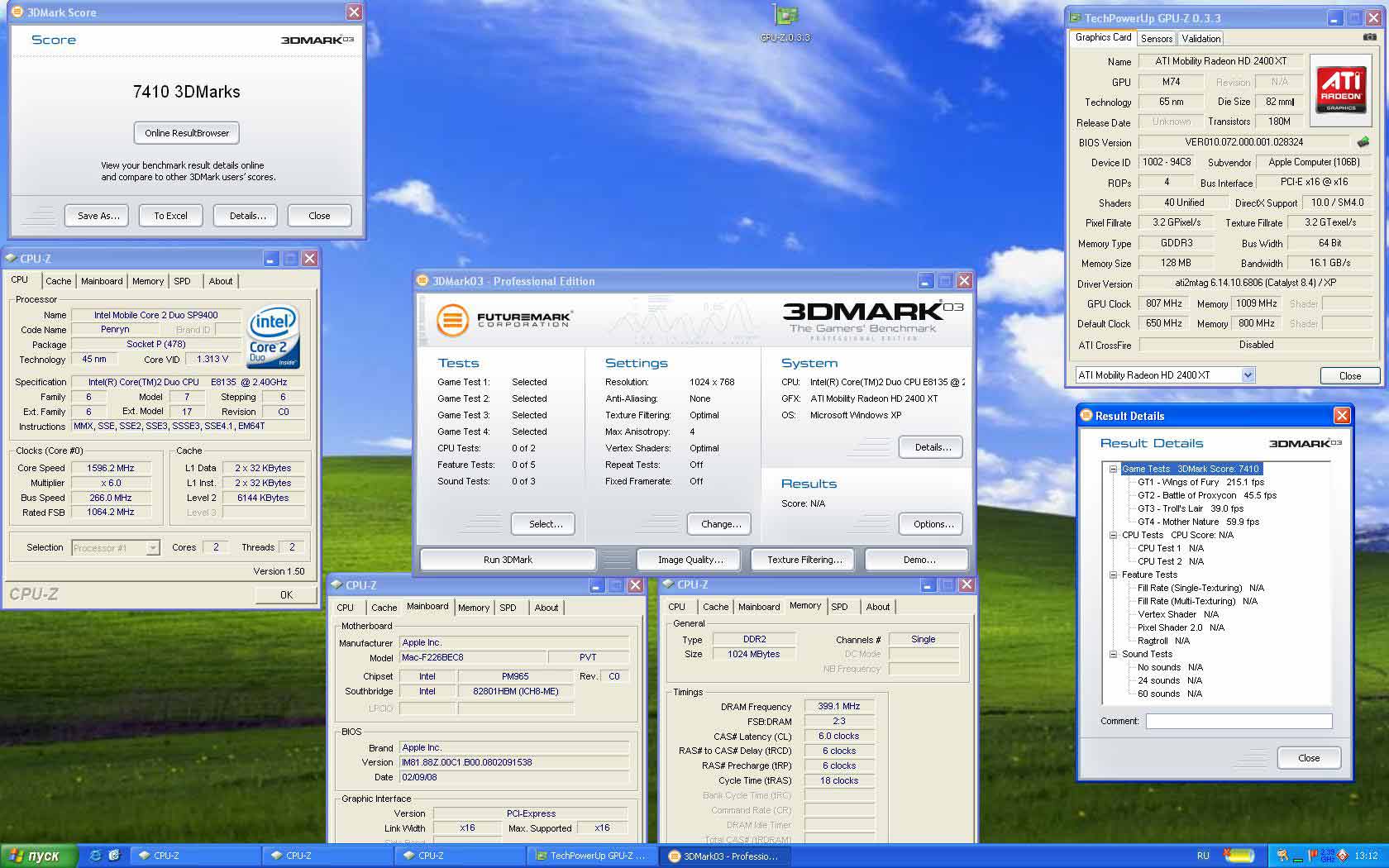Launch Internet Explorer from the quick launch bar
The height and width of the screenshot is (868, 1389).
96,856
